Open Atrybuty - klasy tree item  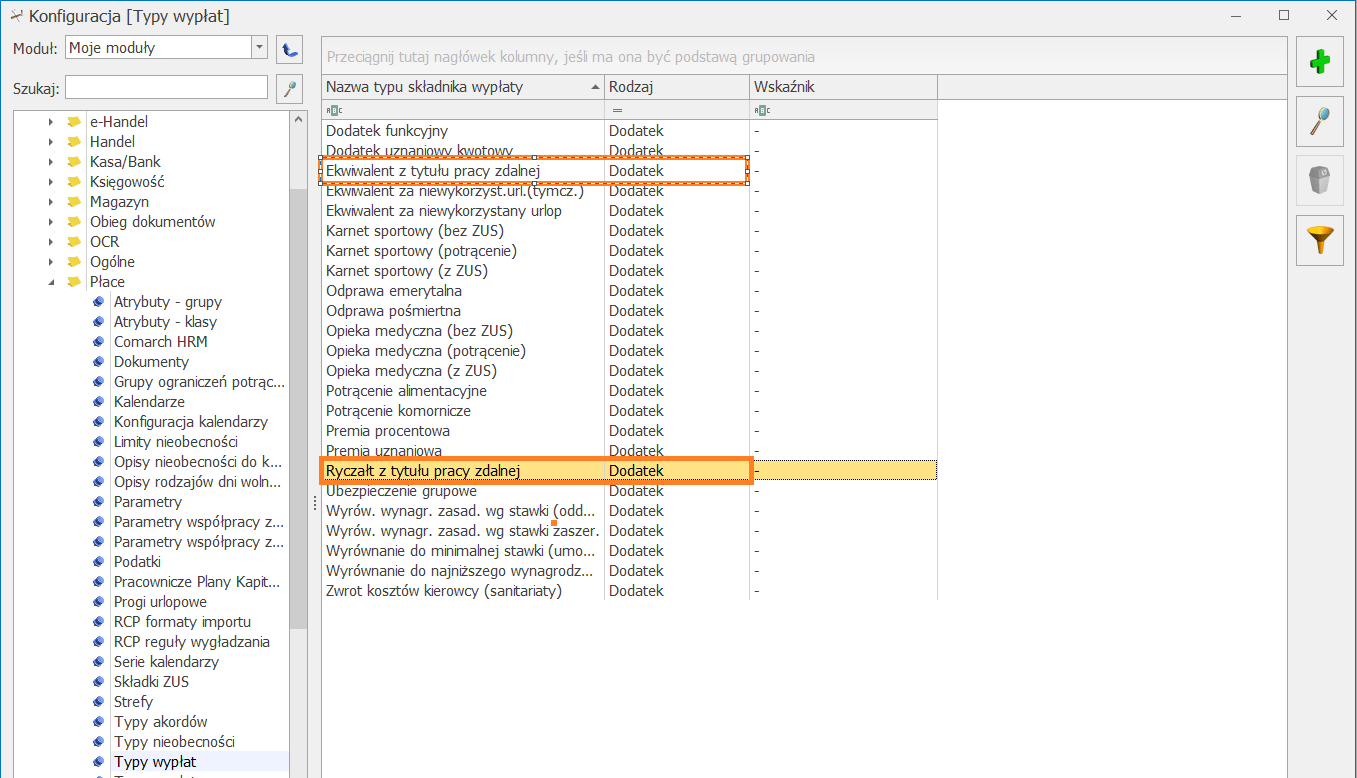(x=165, y=322)
